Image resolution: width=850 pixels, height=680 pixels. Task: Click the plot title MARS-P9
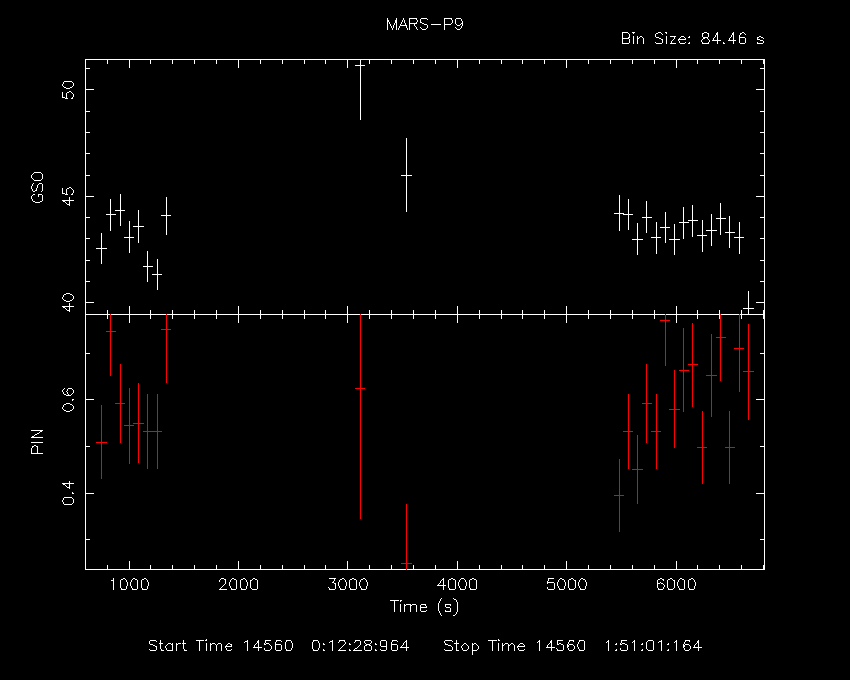click(424, 24)
